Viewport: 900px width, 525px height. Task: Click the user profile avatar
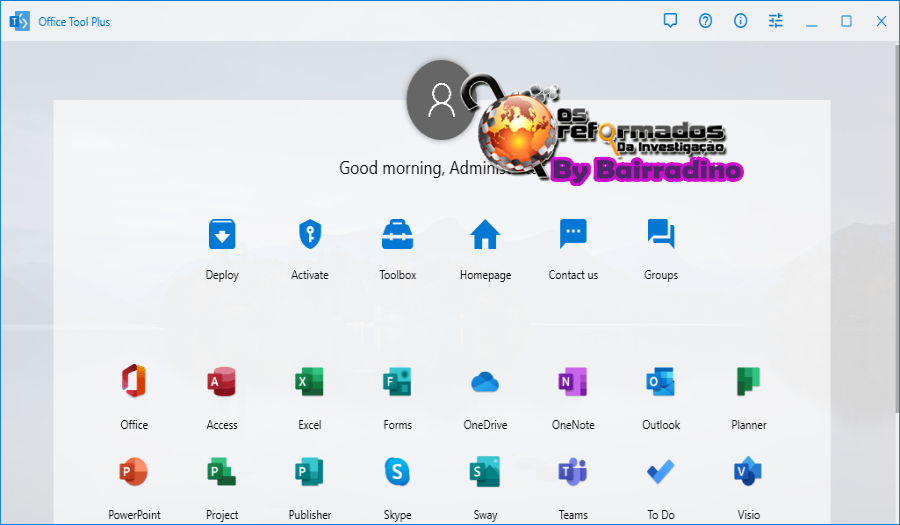[441, 100]
